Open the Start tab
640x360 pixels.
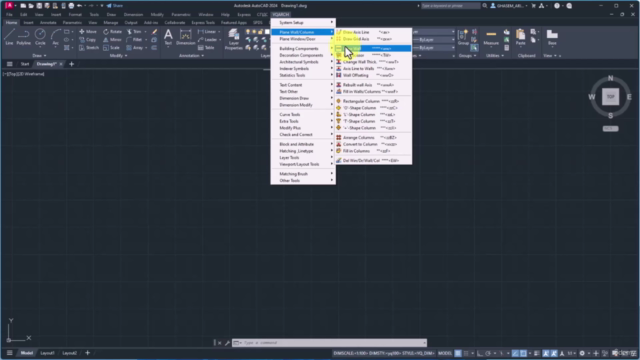tap(25, 64)
